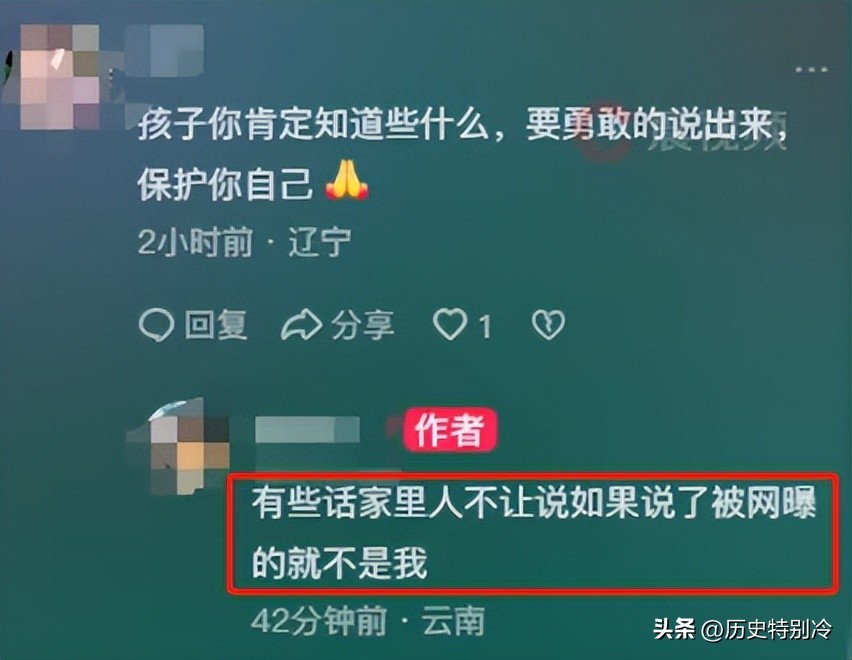
Task: Click the share arrow icon
Action: tap(301, 325)
